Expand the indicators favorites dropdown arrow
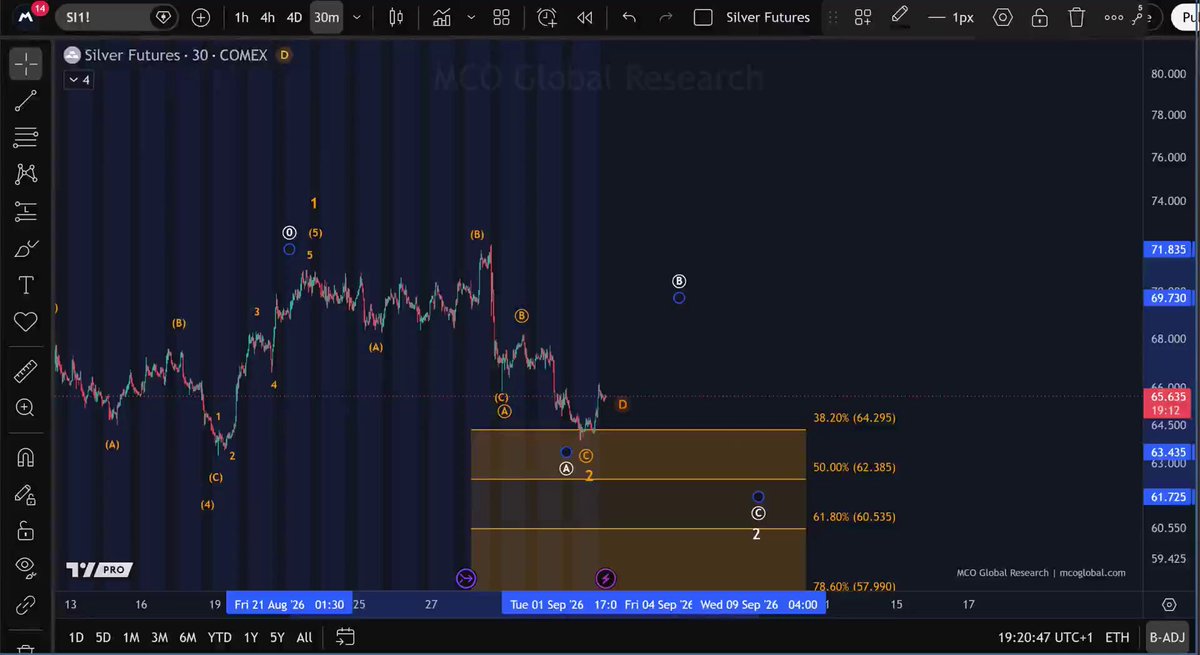1200x655 pixels. tap(469, 17)
